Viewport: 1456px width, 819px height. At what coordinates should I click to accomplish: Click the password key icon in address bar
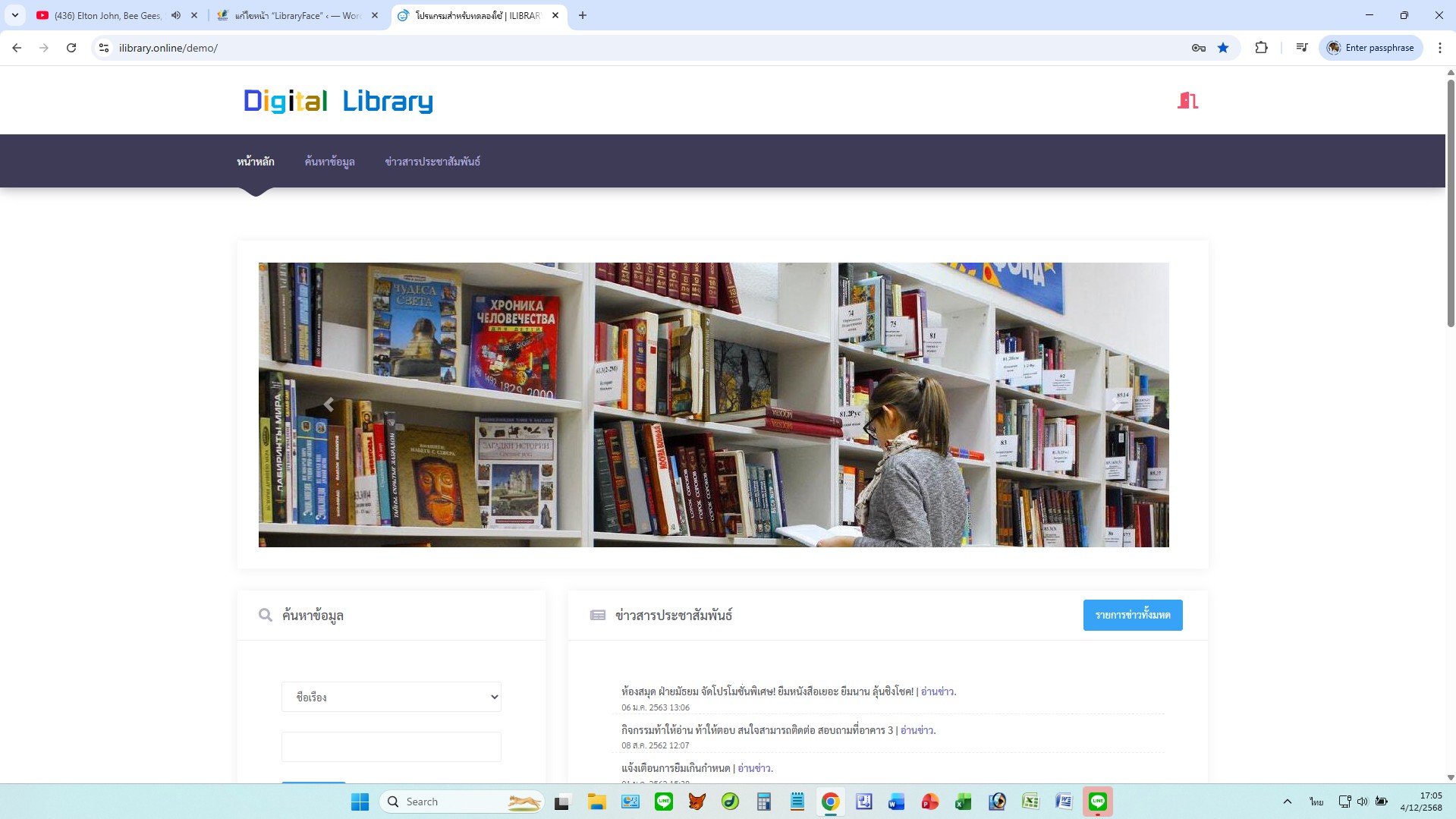[x=1199, y=48]
